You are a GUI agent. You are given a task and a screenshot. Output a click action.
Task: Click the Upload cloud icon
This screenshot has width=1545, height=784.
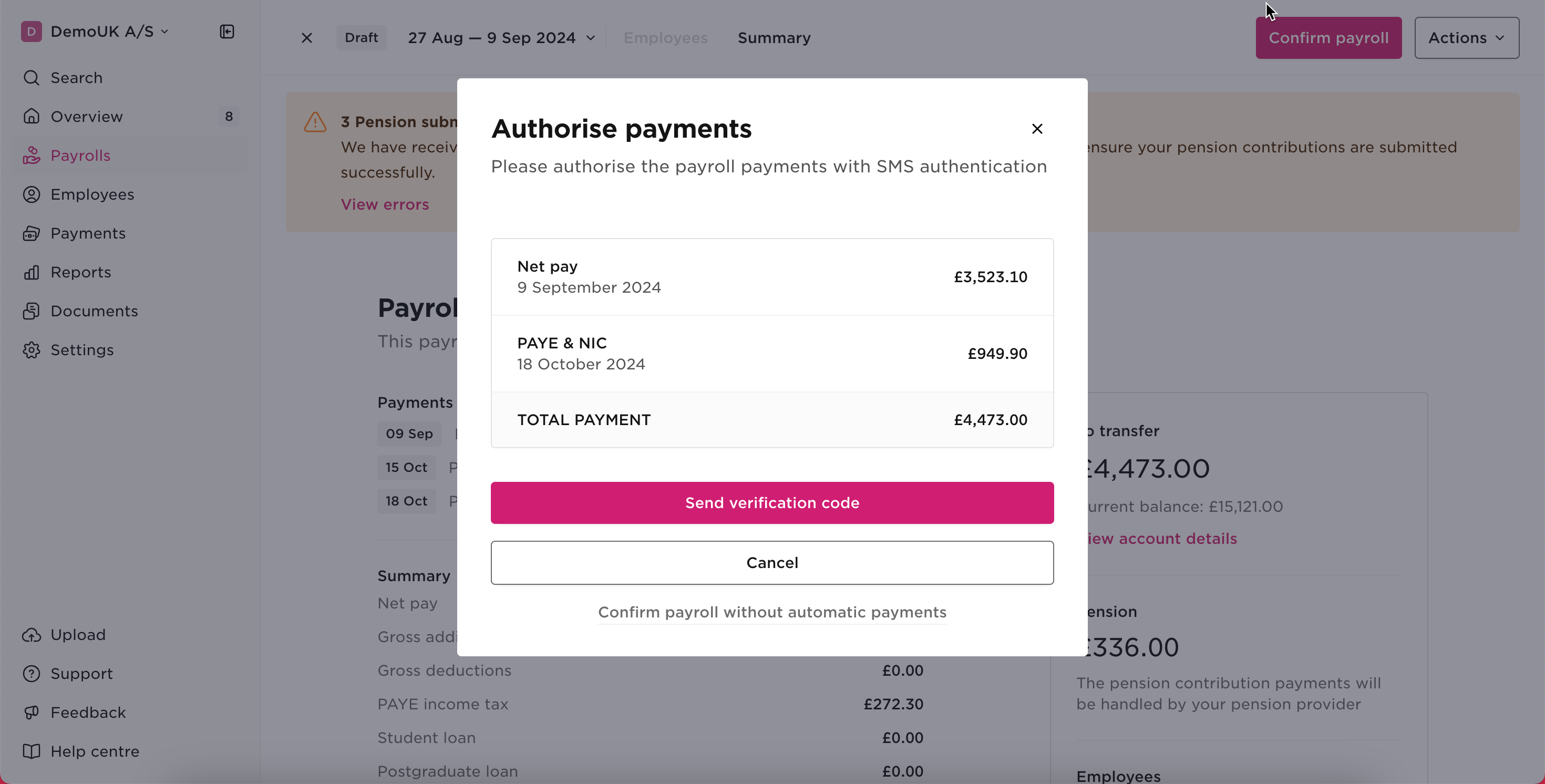31,635
